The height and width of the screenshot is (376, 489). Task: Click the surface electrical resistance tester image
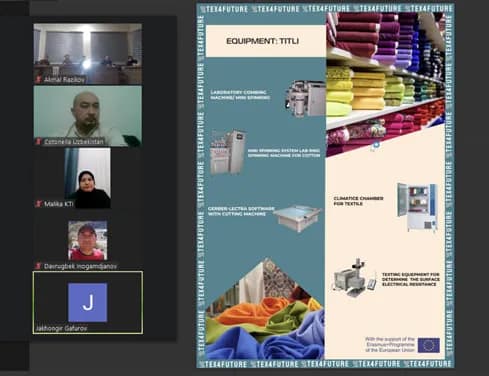(354, 278)
